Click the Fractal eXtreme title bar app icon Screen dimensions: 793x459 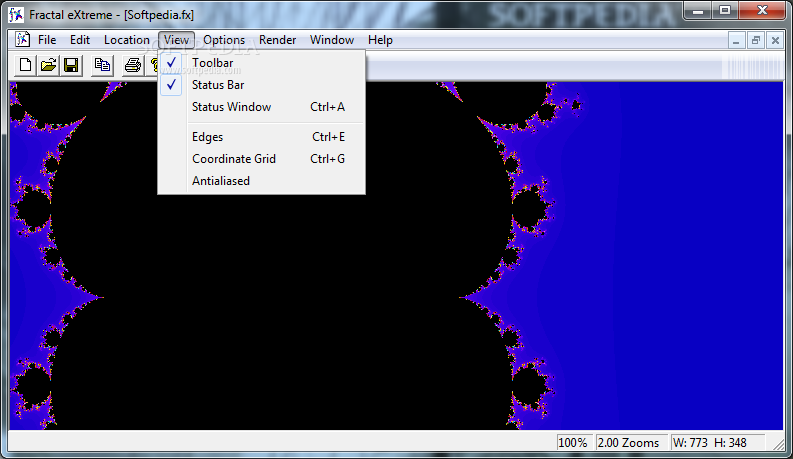click(16, 15)
